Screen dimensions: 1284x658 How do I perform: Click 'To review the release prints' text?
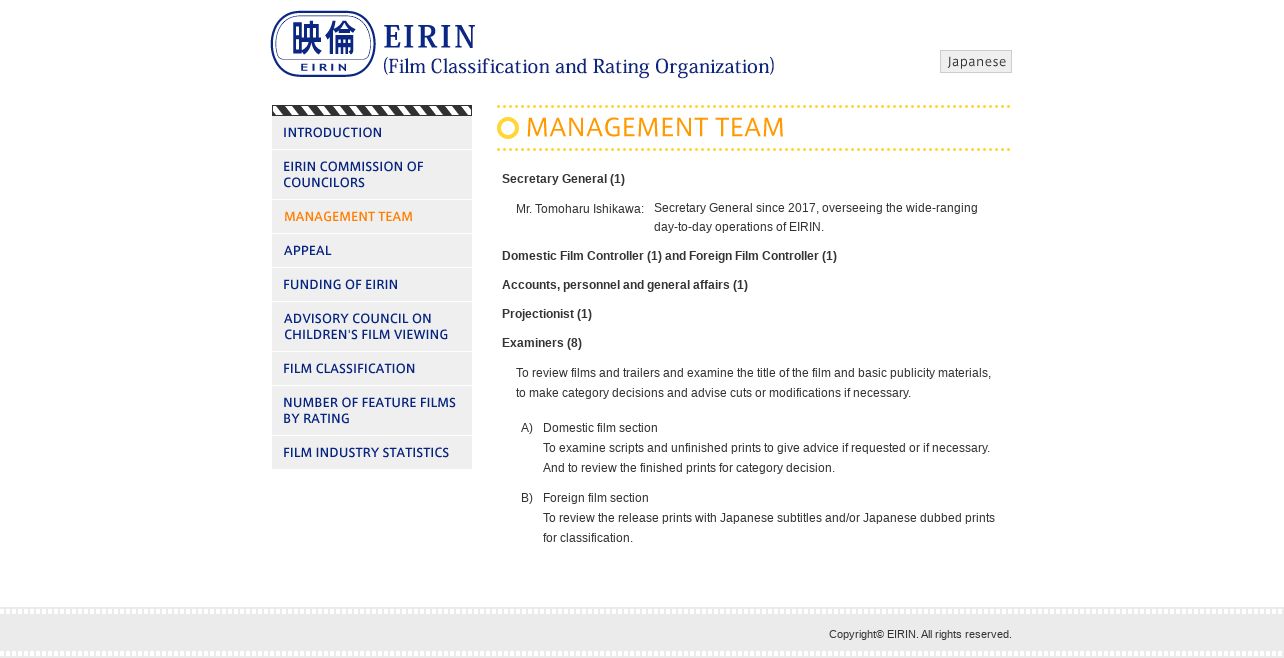click(x=769, y=528)
